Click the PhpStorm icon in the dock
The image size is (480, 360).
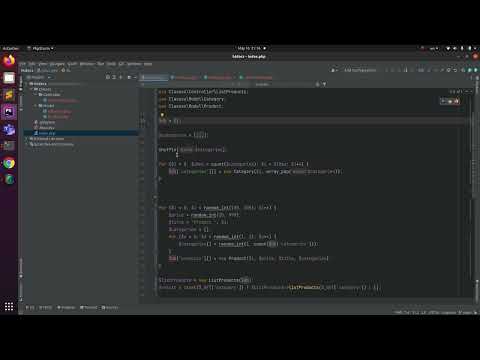(x=9, y=112)
